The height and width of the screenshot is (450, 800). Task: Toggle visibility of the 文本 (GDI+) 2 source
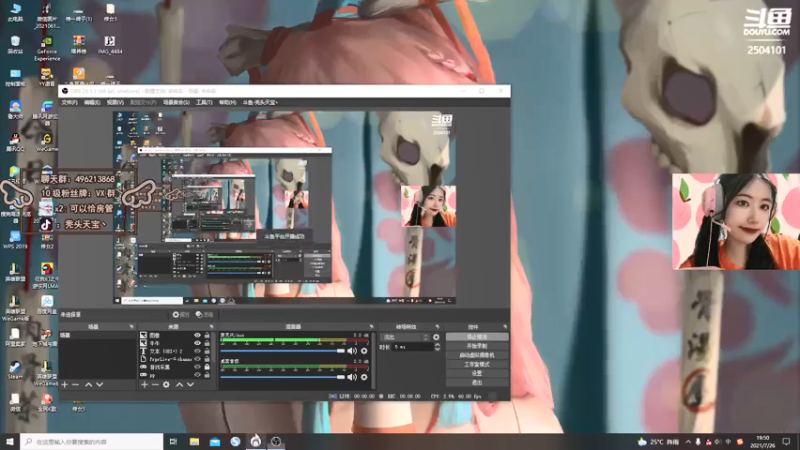click(197, 351)
